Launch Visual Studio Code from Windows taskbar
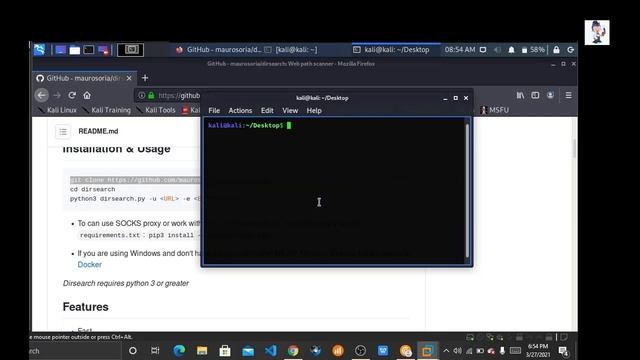640x360 pixels. 271,351
